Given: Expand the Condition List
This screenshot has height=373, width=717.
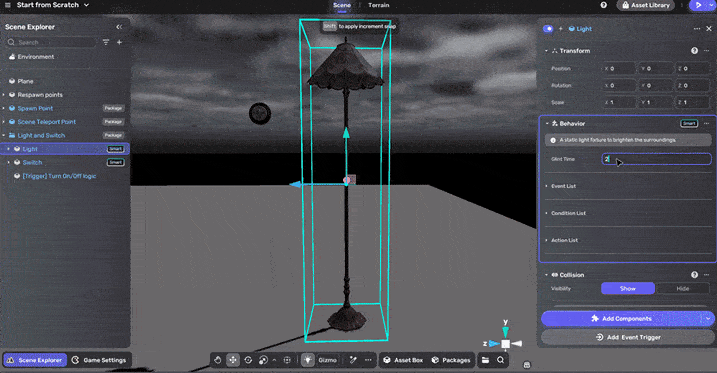Looking at the screenshot, I should (546, 213).
